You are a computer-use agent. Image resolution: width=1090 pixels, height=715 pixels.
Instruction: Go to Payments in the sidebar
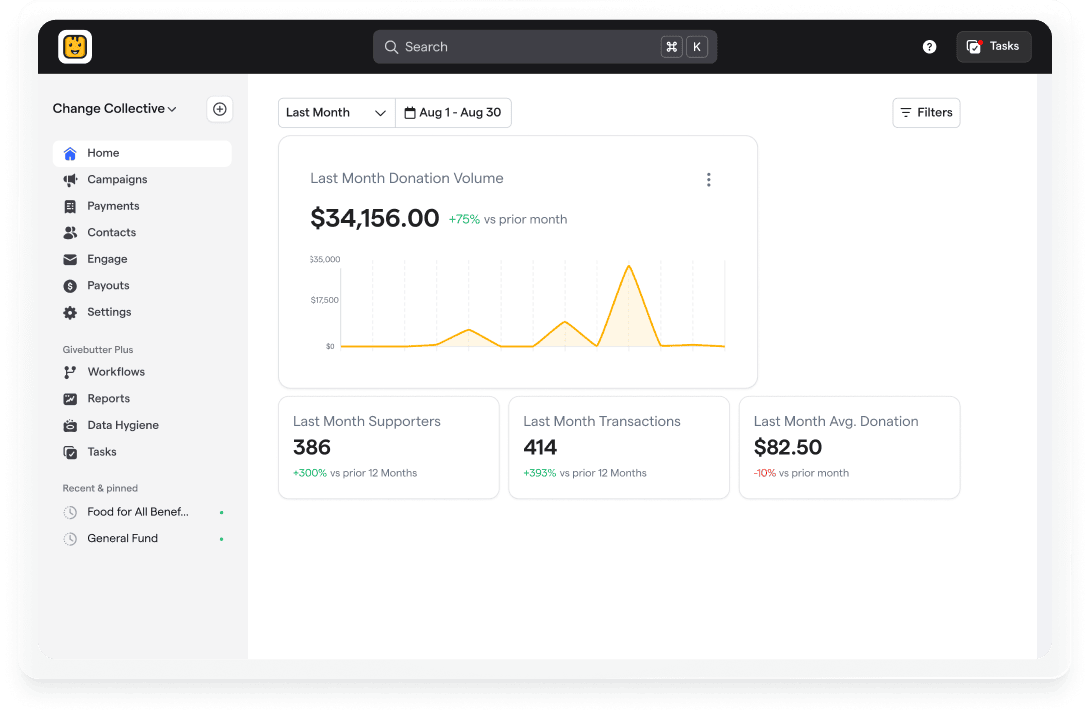coord(113,206)
